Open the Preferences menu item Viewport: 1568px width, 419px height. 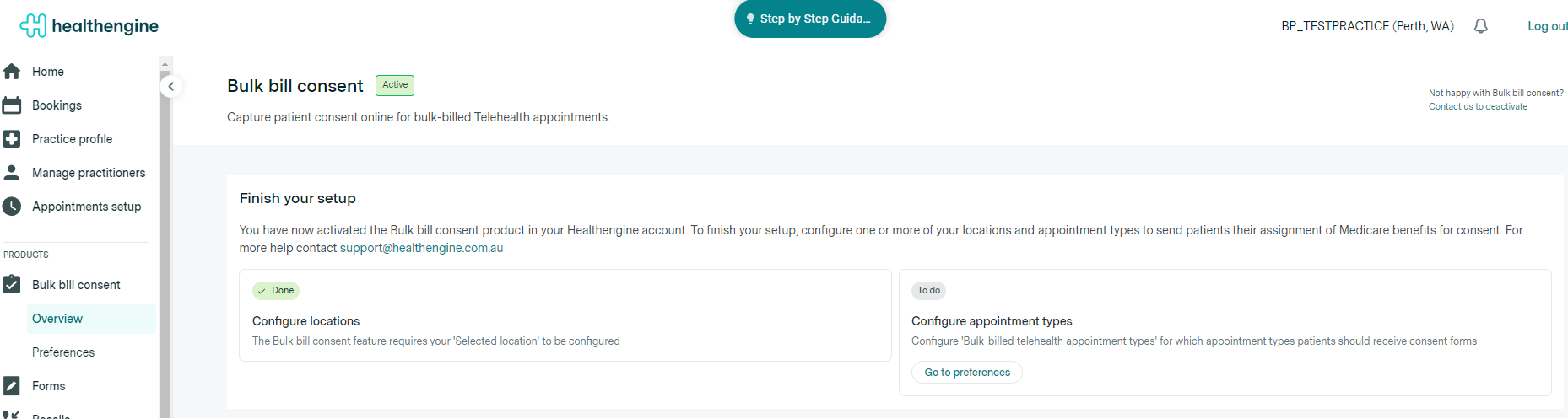tap(63, 352)
